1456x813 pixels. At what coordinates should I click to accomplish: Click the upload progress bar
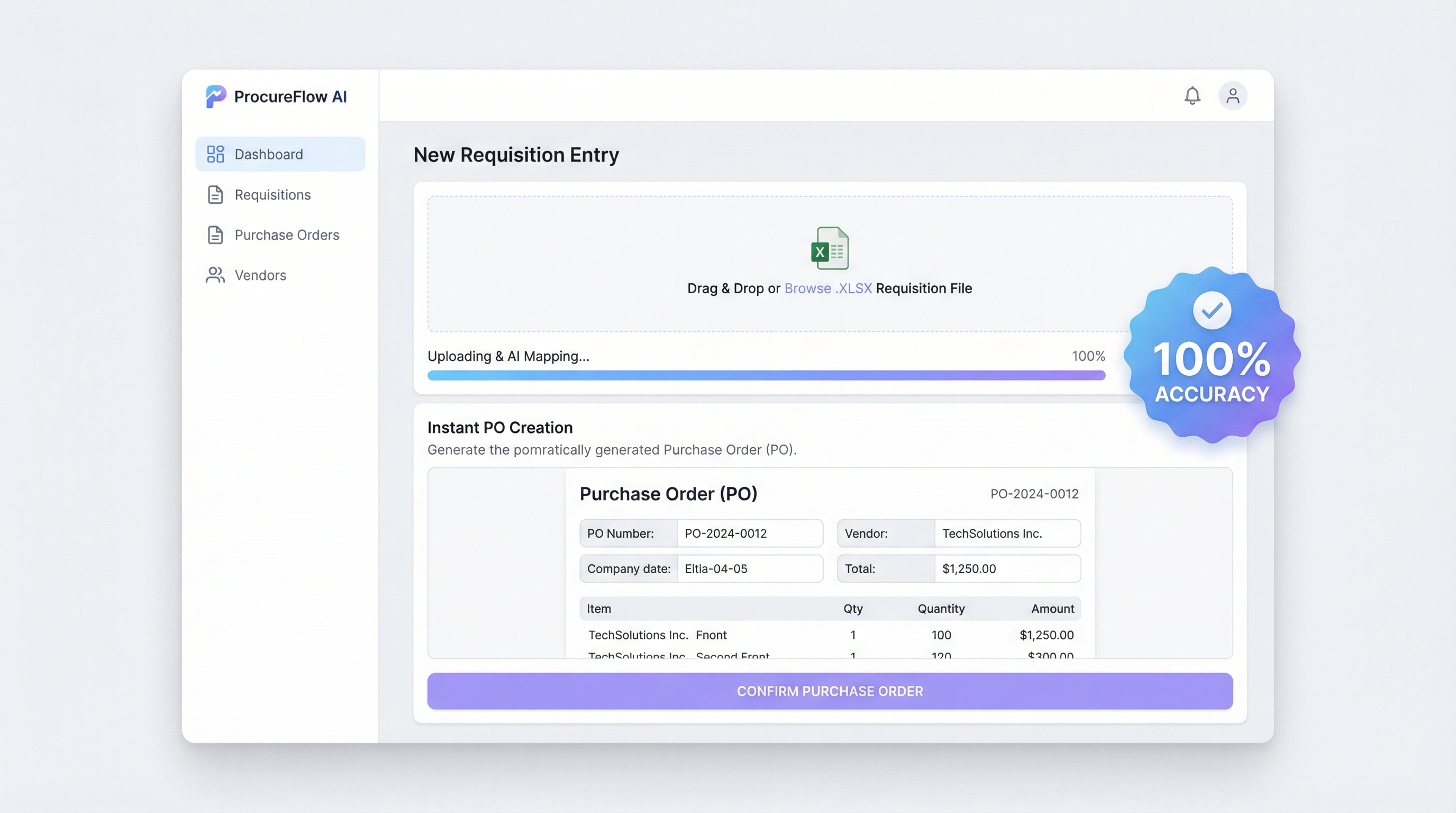coord(766,375)
